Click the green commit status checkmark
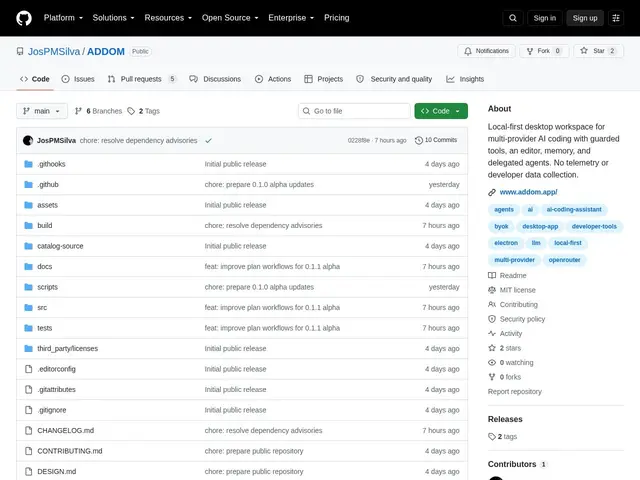Image resolution: width=640 pixels, height=480 pixels. 209,140
